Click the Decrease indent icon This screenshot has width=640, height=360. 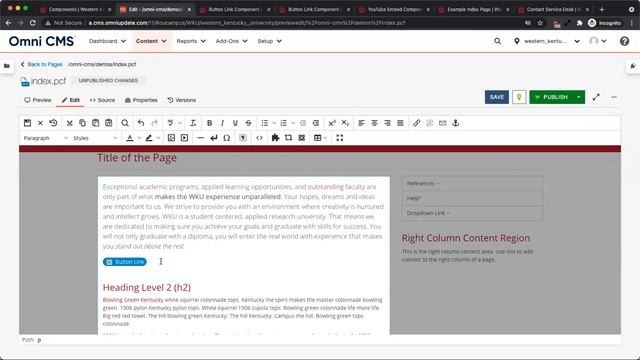(x=303, y=123)
